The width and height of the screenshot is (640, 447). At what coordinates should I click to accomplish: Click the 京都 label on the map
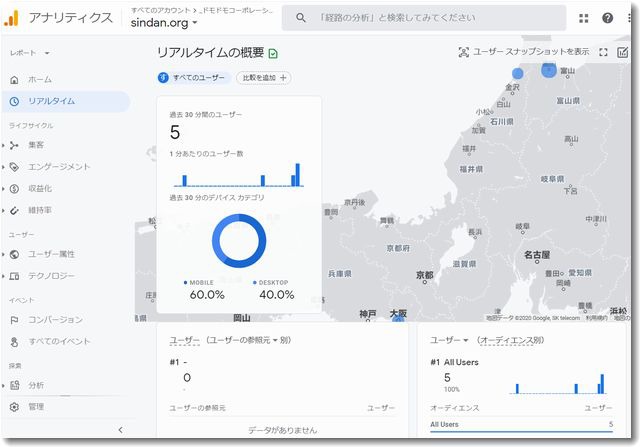424,275
